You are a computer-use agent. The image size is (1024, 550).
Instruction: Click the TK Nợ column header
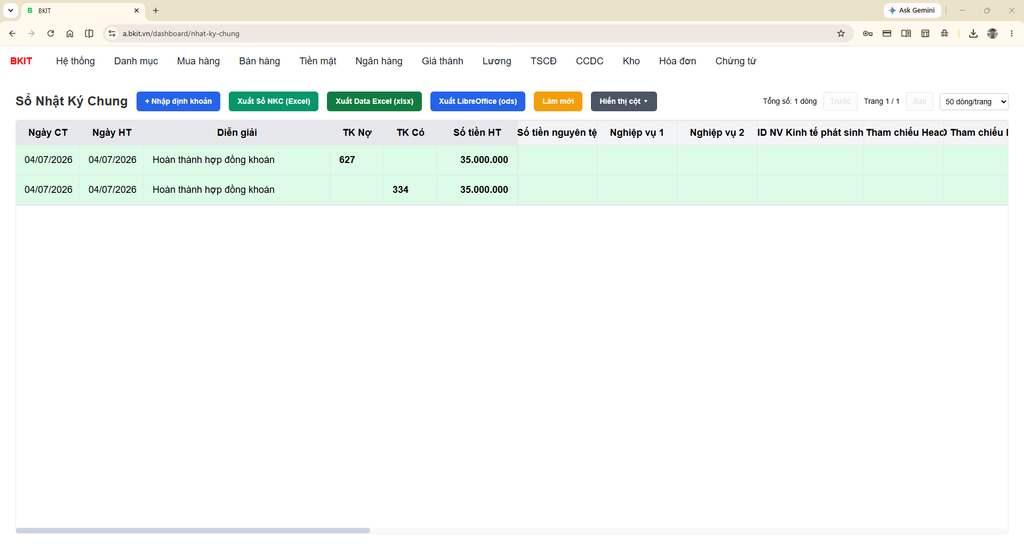pyautogui.click(x=357, y=133)
